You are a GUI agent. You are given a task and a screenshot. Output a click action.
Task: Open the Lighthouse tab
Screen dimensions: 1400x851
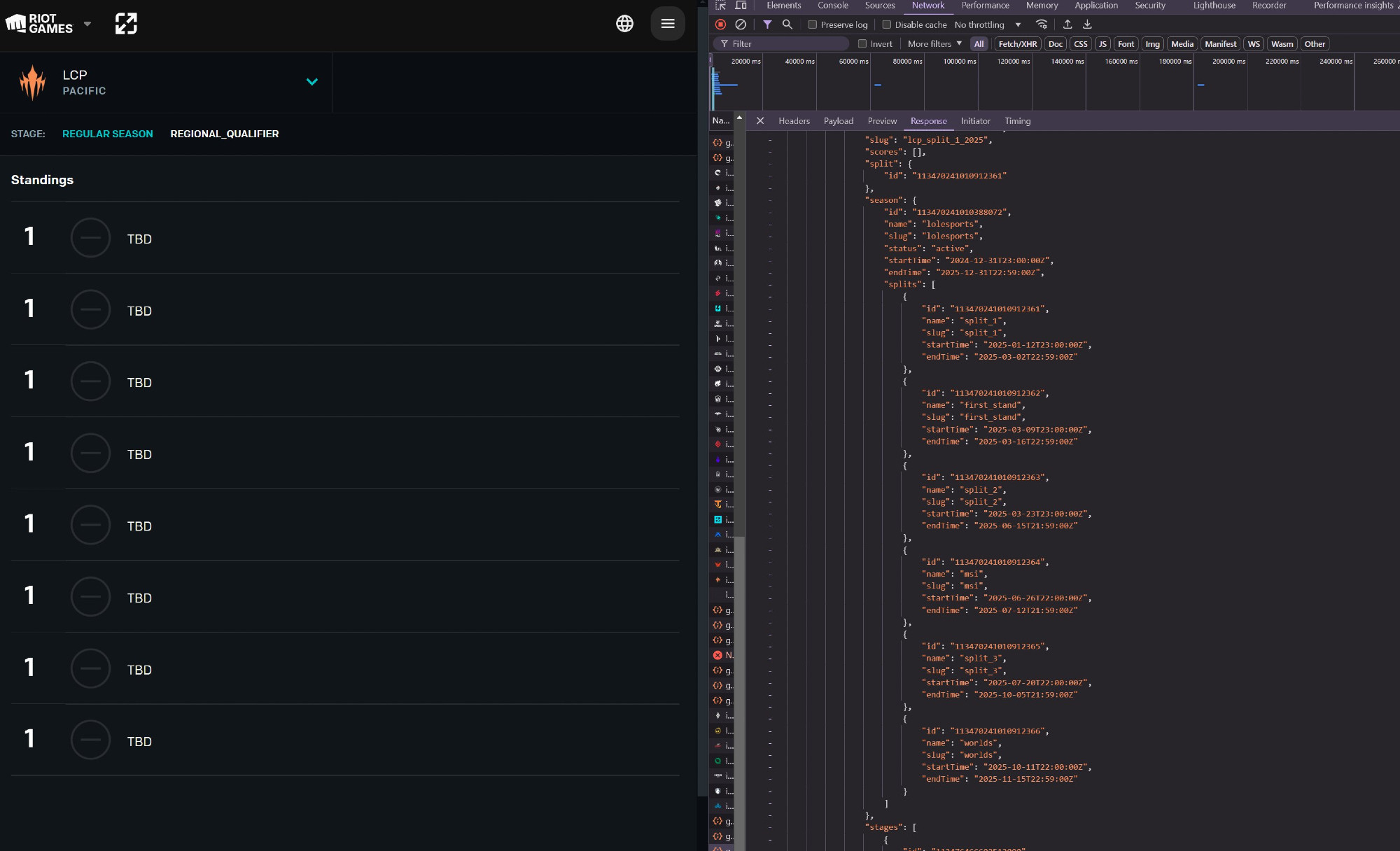[1214, 6]
